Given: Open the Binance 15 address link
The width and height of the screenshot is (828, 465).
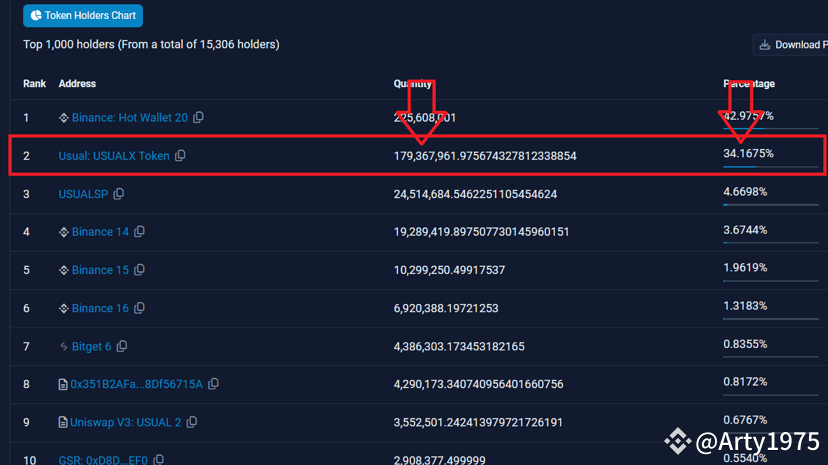Looking at the screenshot, I should [100, 270].
